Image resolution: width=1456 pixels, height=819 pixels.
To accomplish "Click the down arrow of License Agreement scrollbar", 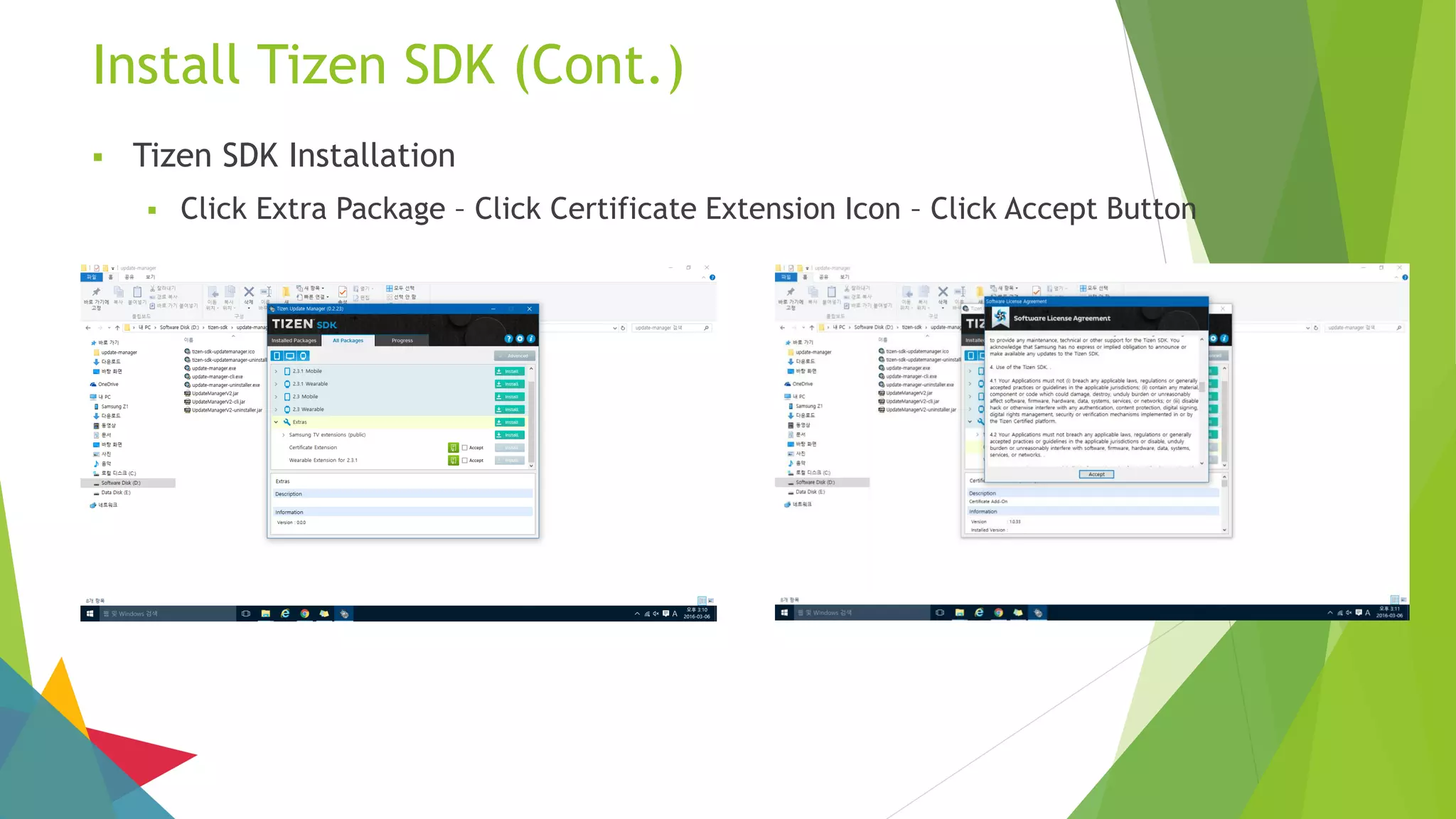I will 1202,464.
